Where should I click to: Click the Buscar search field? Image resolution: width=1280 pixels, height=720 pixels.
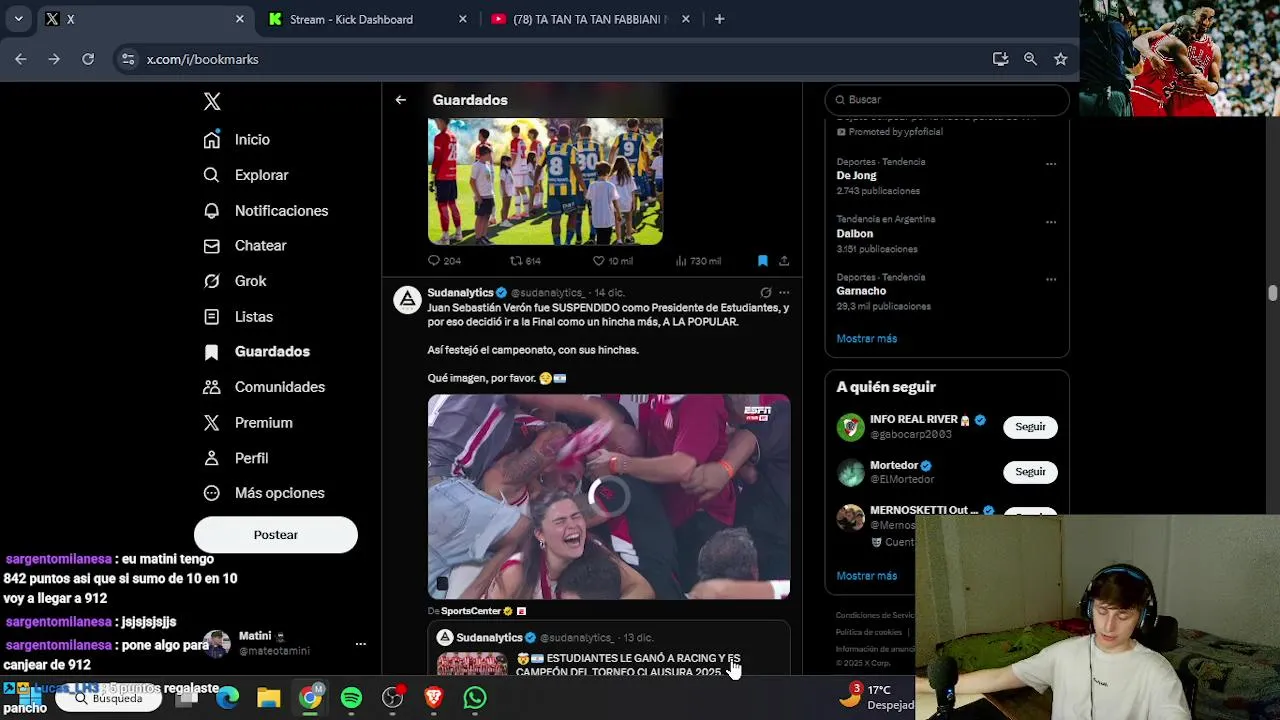[x=947, y=100]
